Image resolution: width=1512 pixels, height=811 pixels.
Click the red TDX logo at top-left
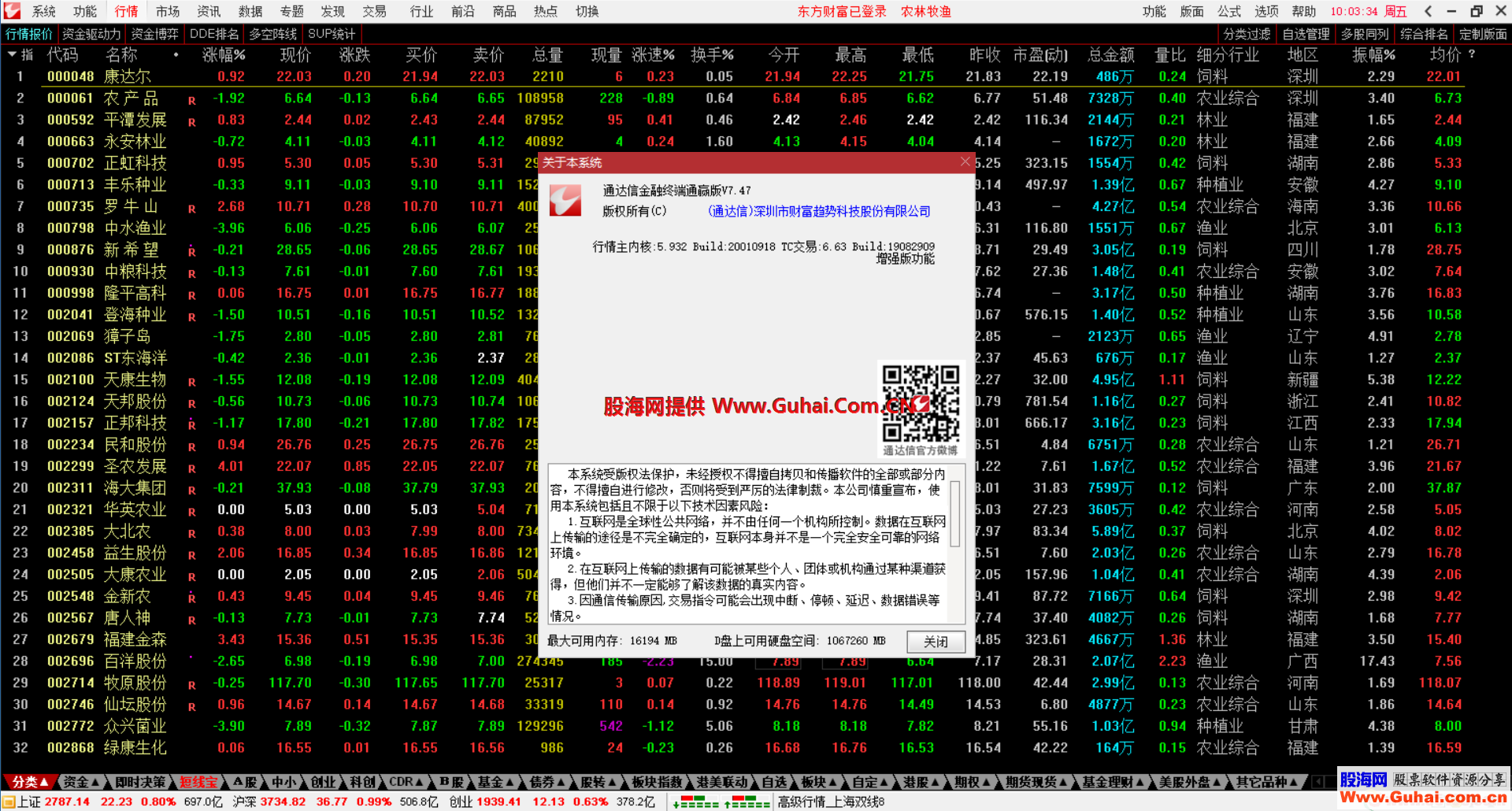pos(12,11)
